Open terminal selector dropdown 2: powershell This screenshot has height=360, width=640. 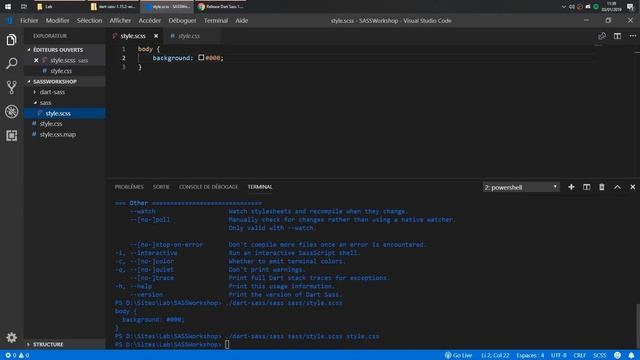(521, 187)
